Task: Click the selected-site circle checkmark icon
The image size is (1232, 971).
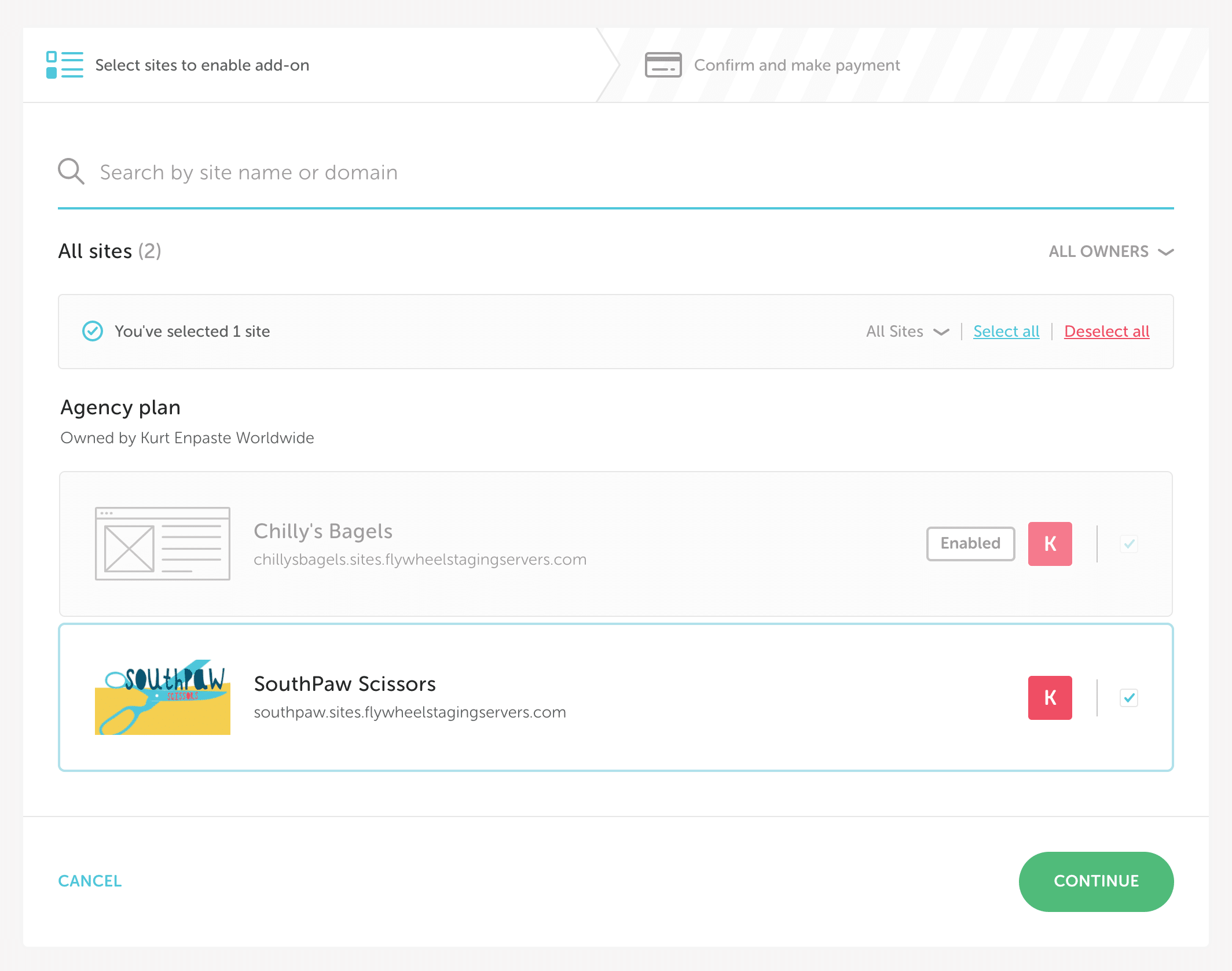Action: (x=93, y=331)
